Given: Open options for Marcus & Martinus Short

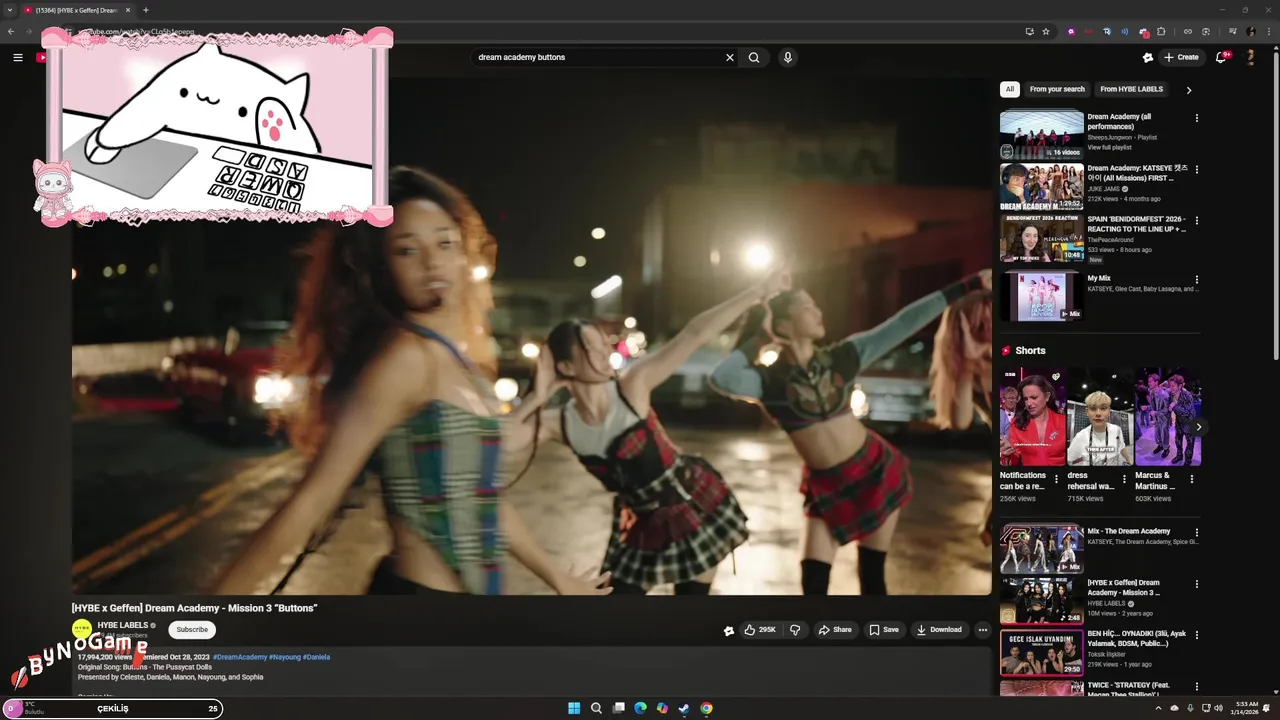Looking at the screenshot, I should click(1191, 480).
